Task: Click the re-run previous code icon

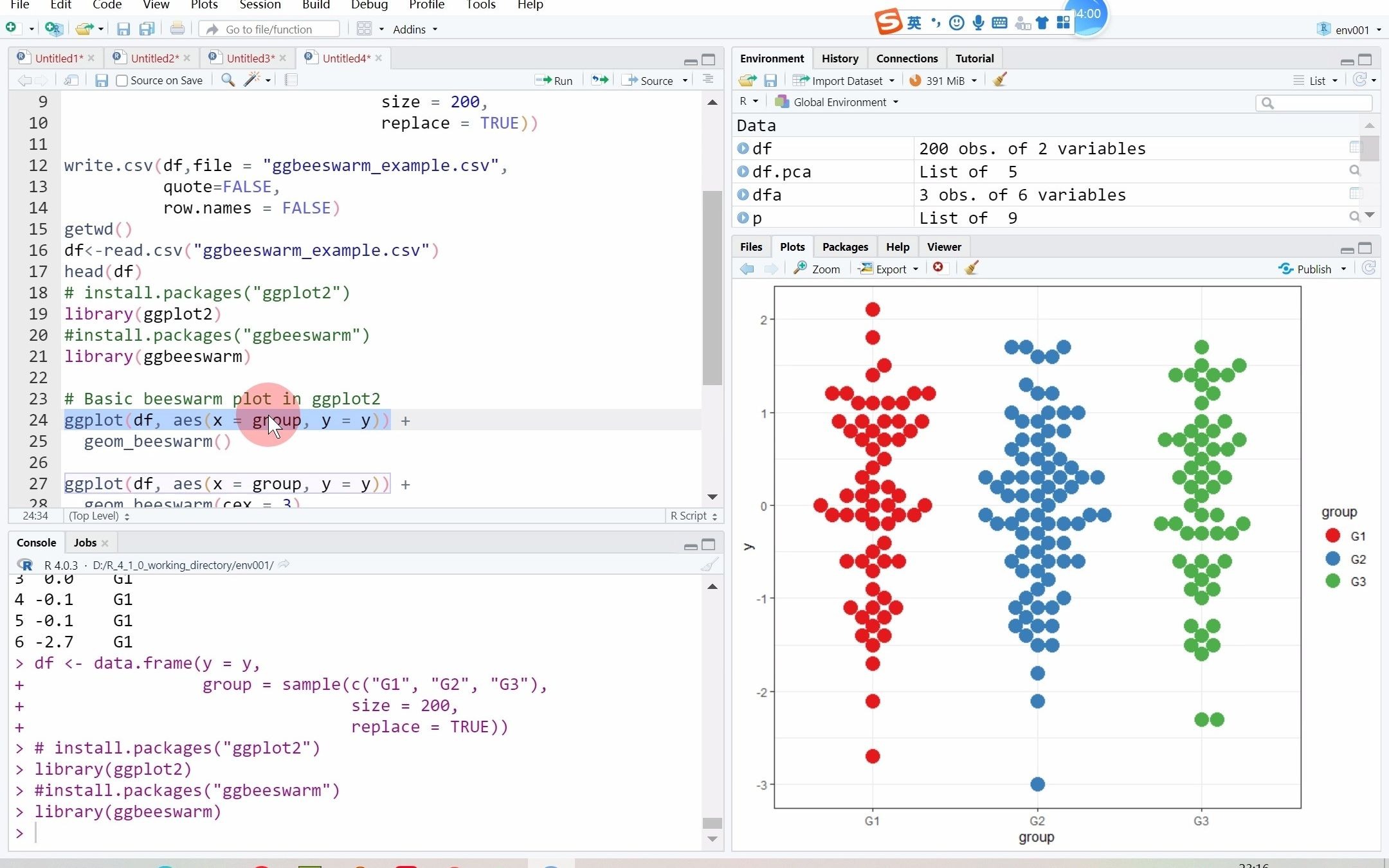Action: point(599,80)
